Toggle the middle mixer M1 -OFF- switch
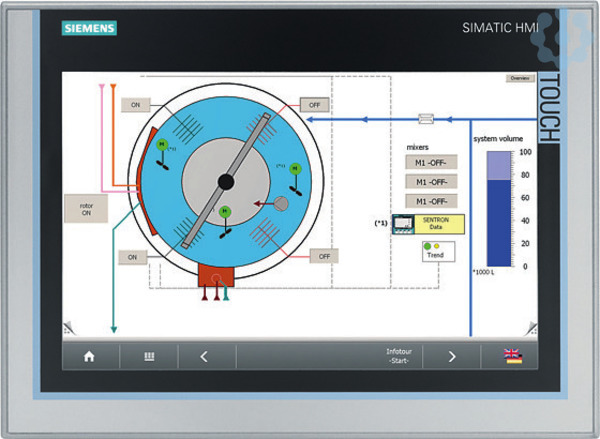600x439 pixels. pyautogui.click(x=430, y=181)
